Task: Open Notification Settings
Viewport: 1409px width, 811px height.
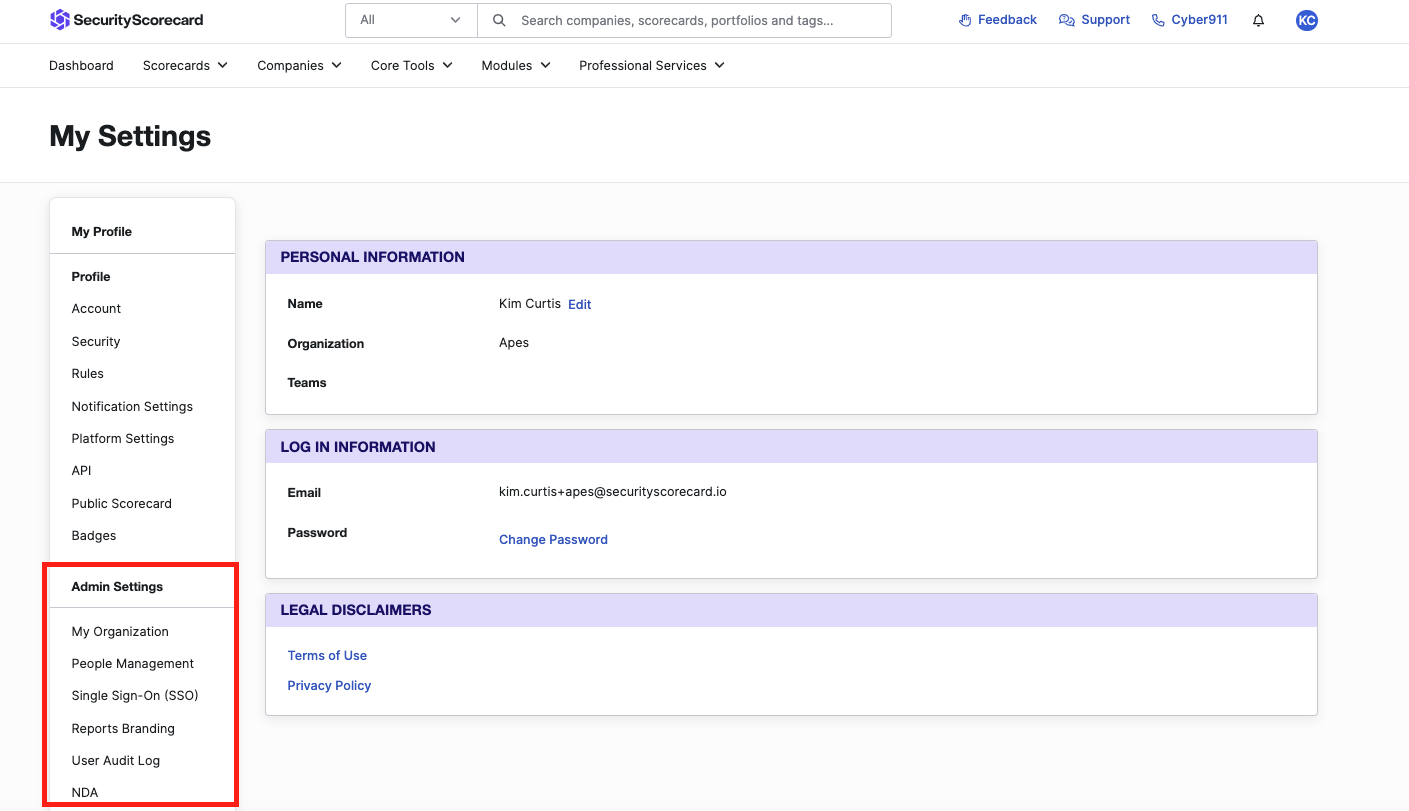Action: click(x=132, y=406)
